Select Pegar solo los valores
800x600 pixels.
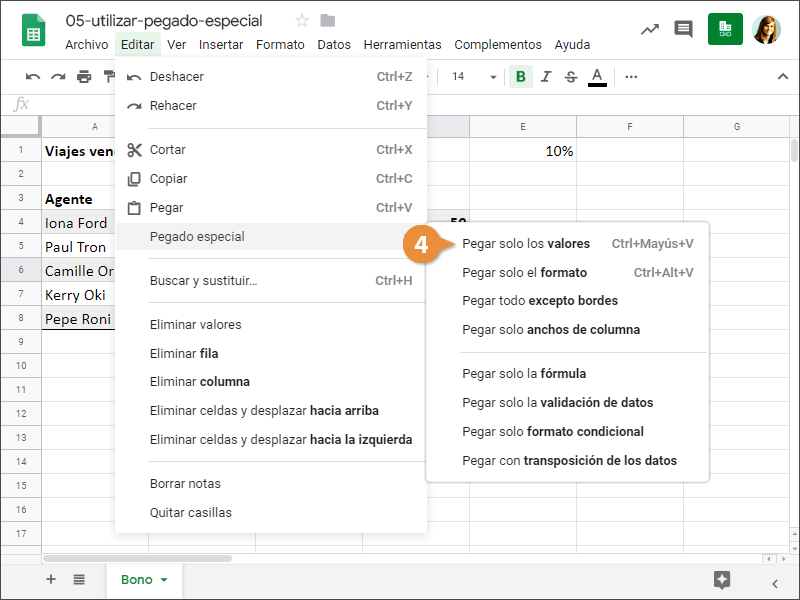(x=526, y=244)
